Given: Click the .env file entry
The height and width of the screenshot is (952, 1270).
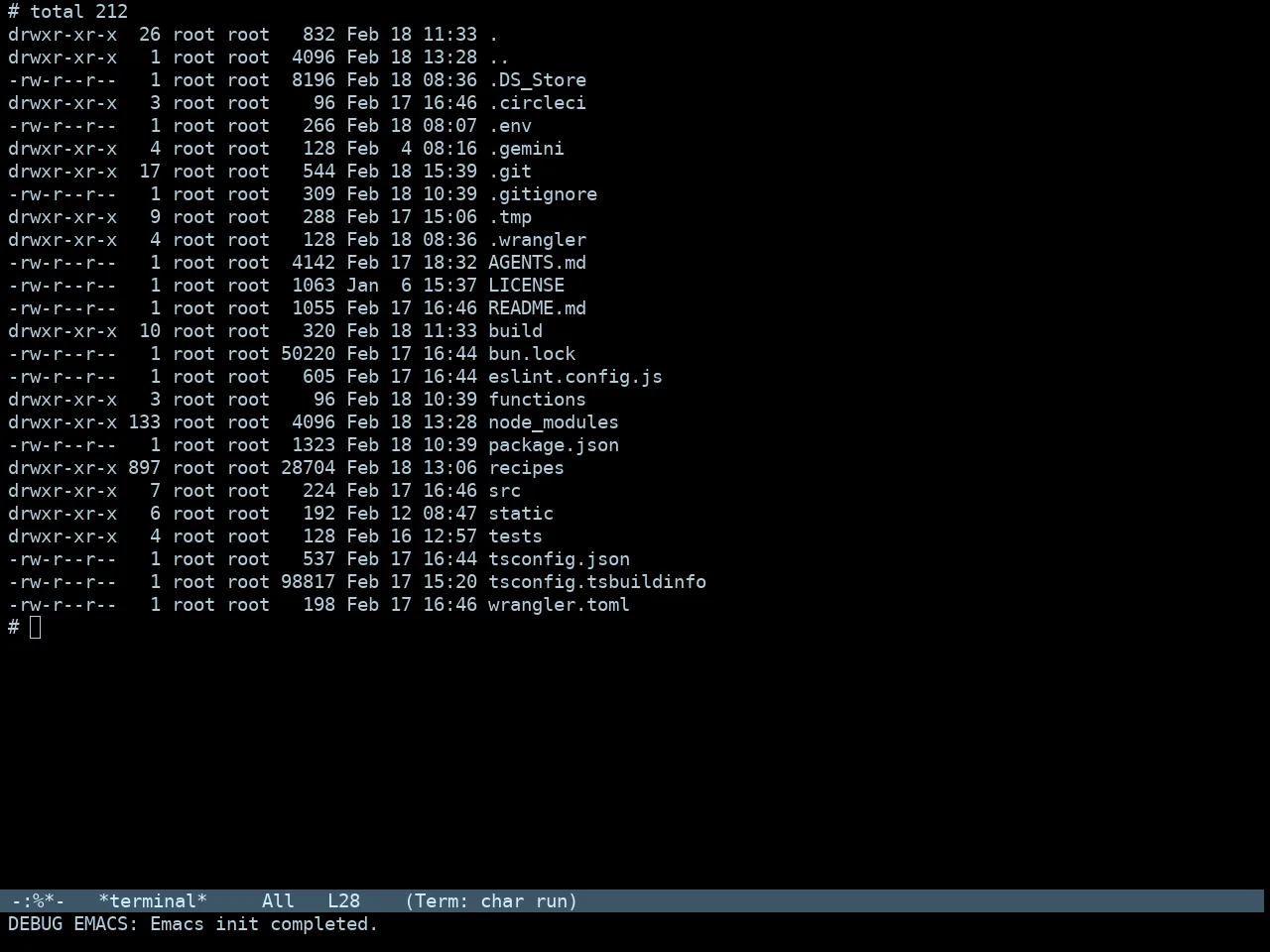Looking at the screenshot, I should 510,126.
